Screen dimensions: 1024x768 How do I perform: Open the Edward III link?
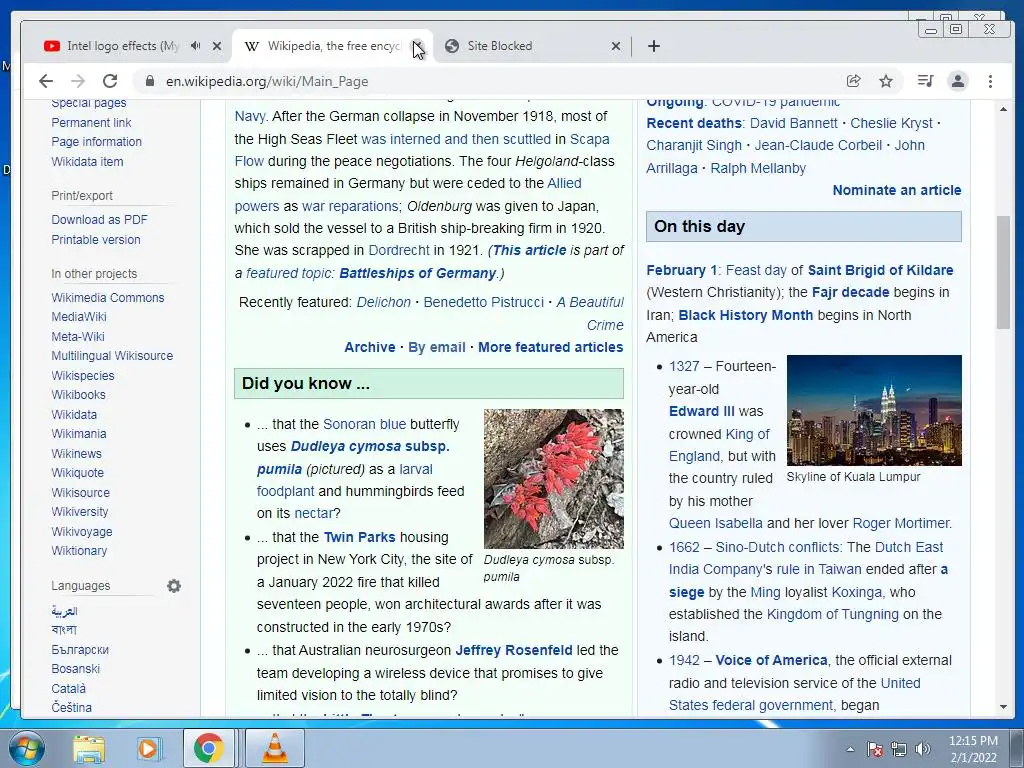coord(701,411)
